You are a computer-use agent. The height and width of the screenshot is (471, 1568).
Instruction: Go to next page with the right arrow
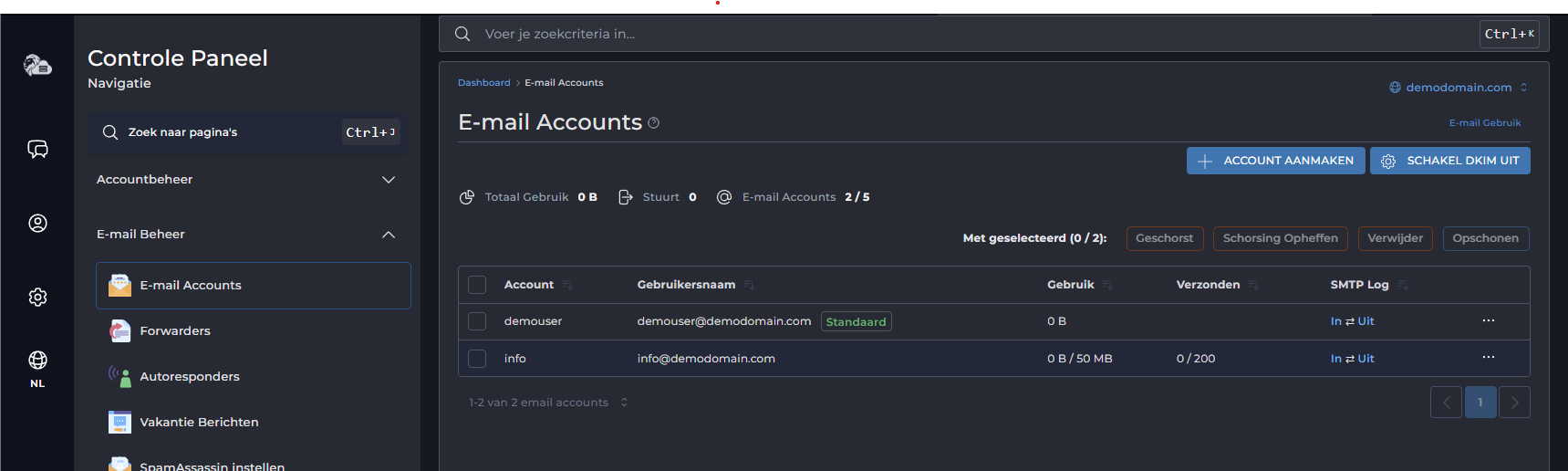click(x=1514, y=403)
